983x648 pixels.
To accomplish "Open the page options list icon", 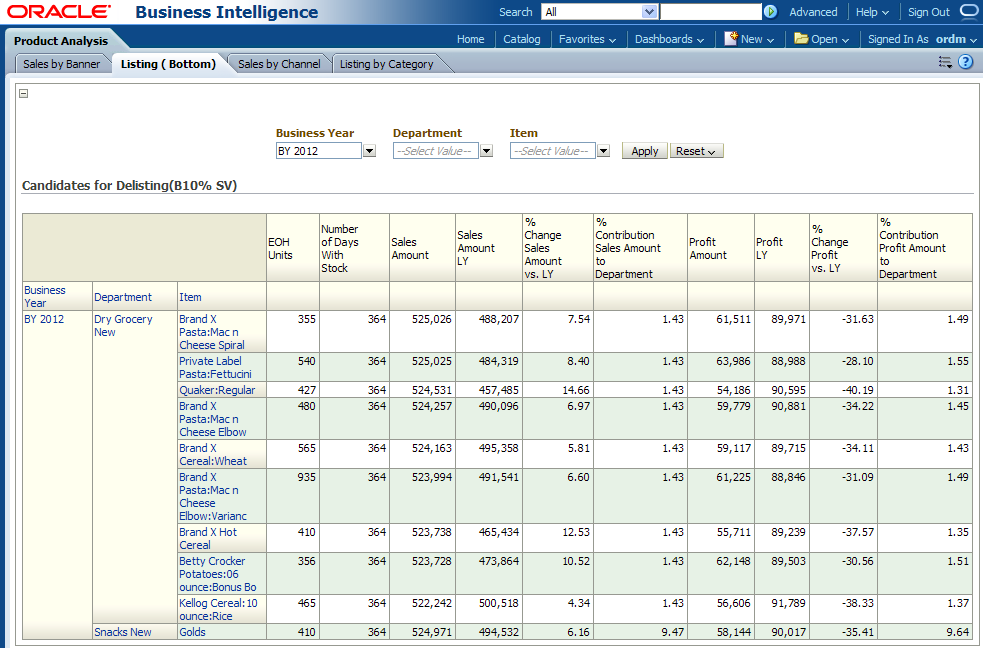I will click(945, 62).
